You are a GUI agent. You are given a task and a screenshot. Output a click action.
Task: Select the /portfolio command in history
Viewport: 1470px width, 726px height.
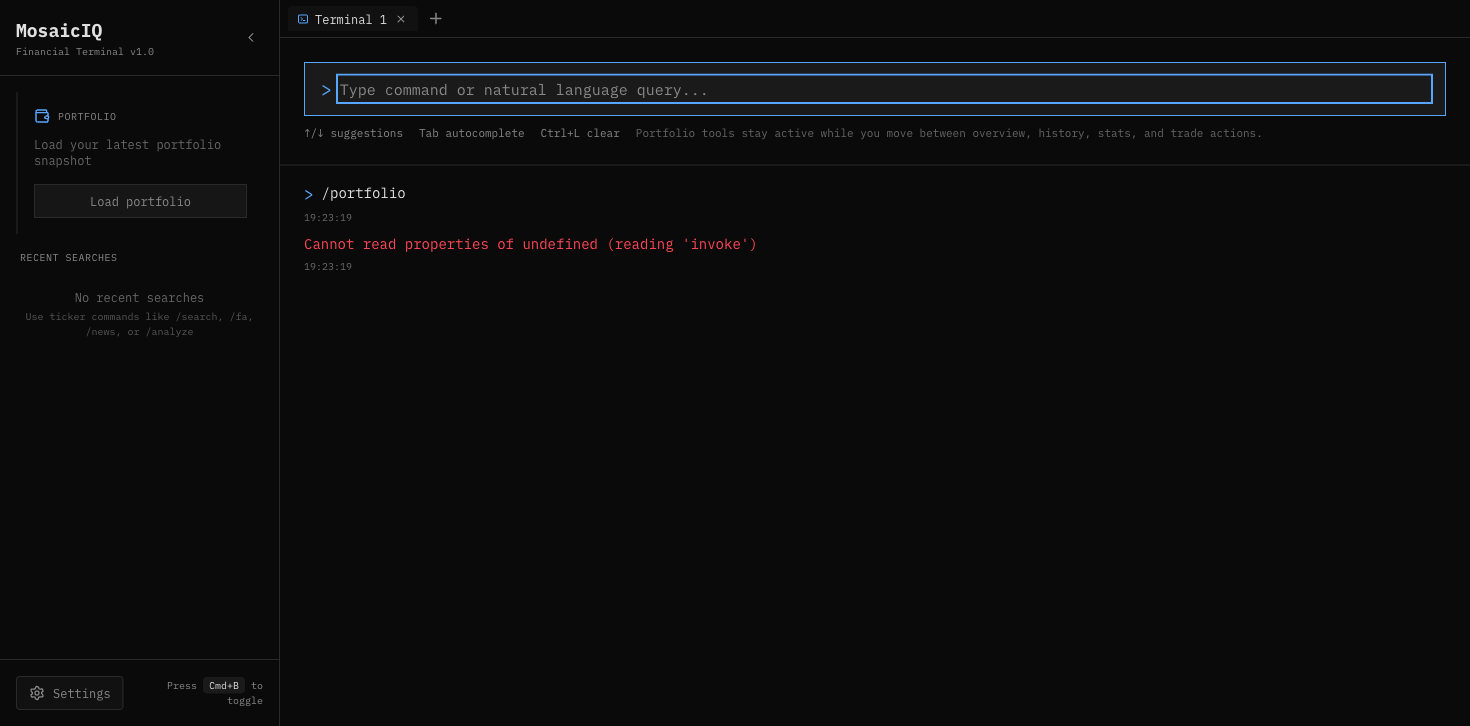tap(363, 194)
